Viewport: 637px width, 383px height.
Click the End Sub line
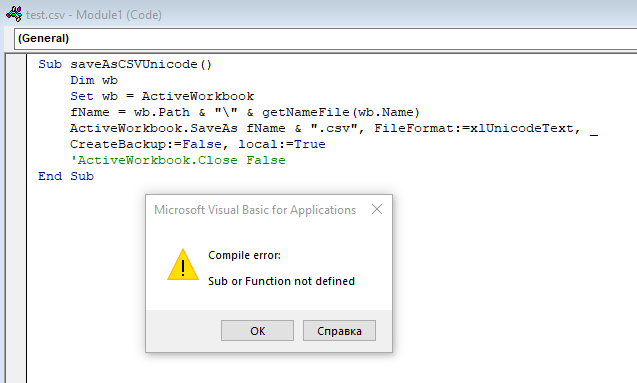point(66,176)
